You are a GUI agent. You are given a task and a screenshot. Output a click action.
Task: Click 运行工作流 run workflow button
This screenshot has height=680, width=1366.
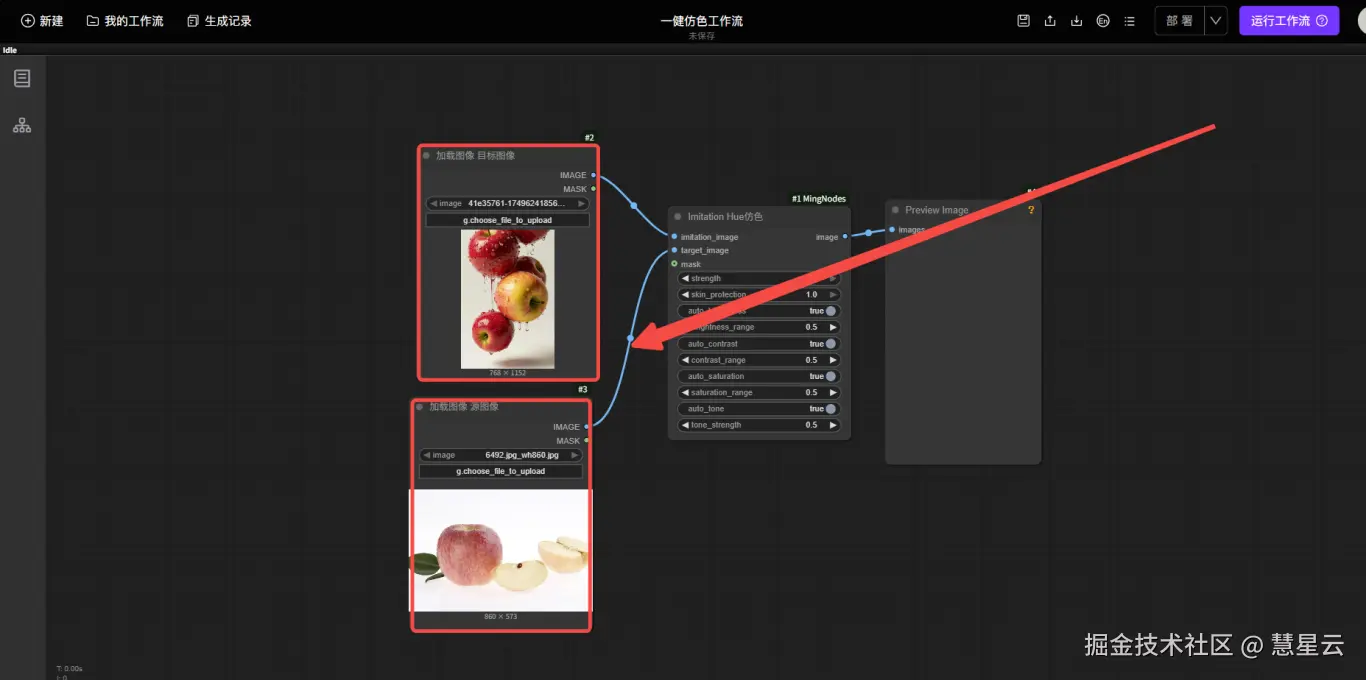[1289, 21]
